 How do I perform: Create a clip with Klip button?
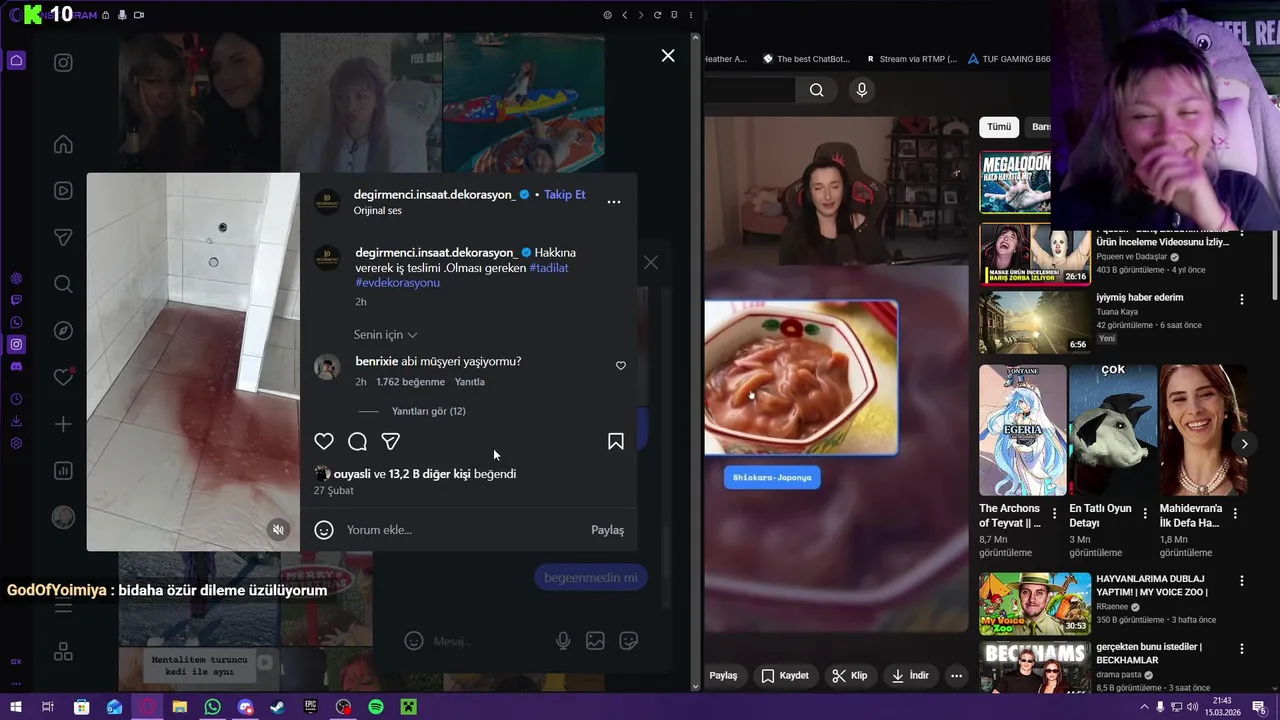point(850,676)
